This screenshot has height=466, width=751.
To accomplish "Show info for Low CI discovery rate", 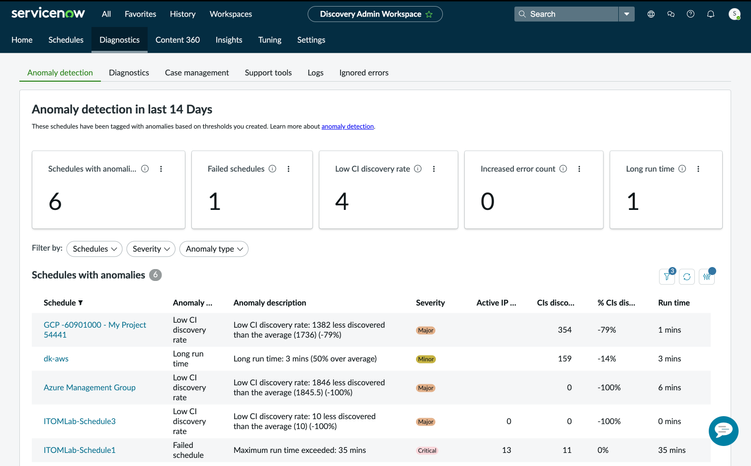I will coord(418,169).
